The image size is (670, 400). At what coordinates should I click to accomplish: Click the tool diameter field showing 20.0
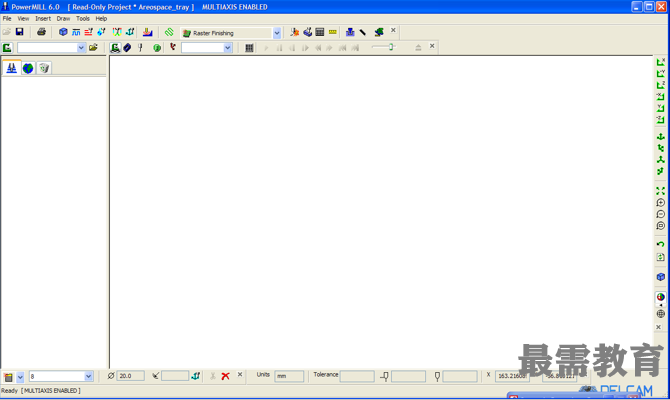[130, 376]
